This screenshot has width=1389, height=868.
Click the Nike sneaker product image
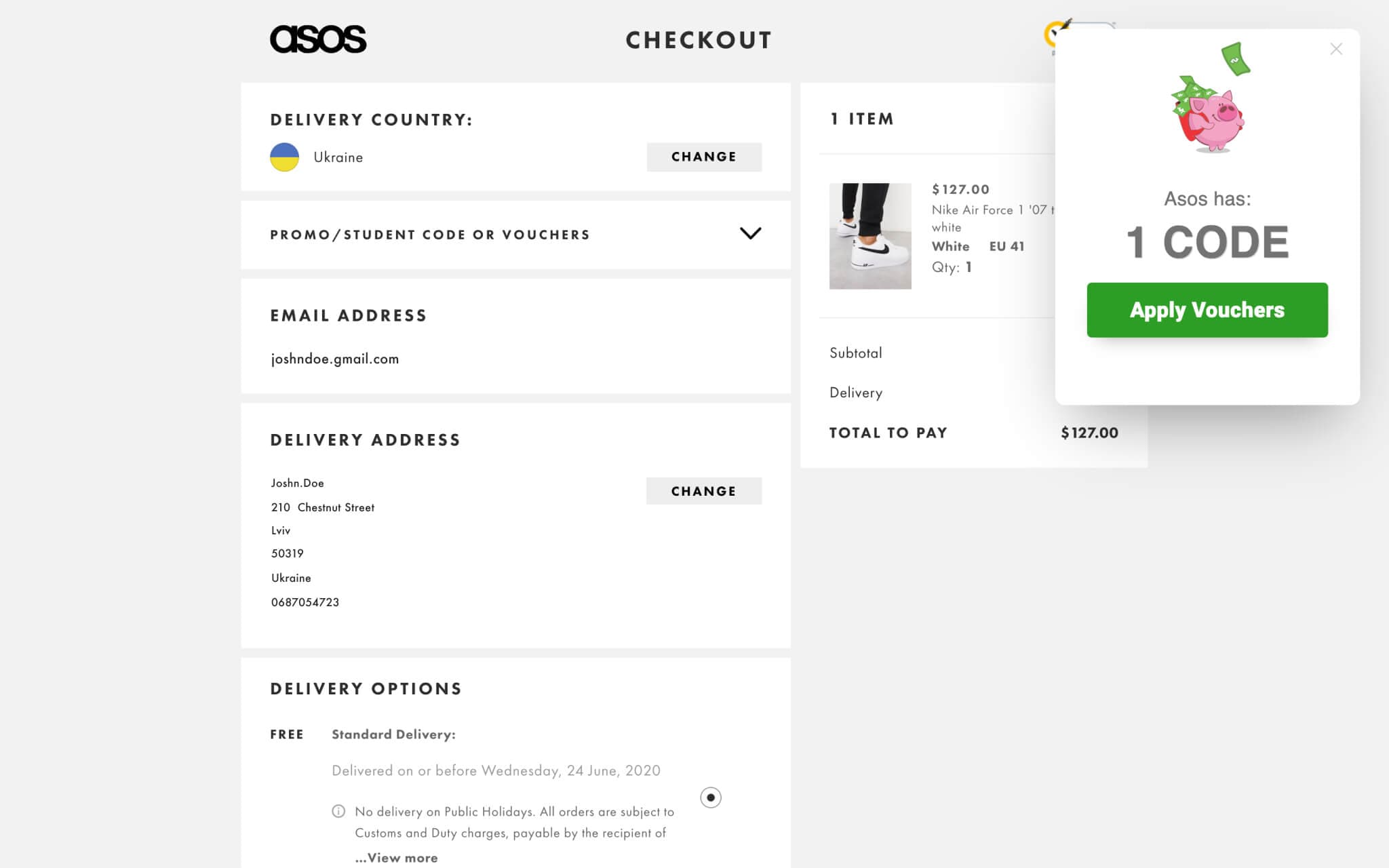[x=870, y=236]
